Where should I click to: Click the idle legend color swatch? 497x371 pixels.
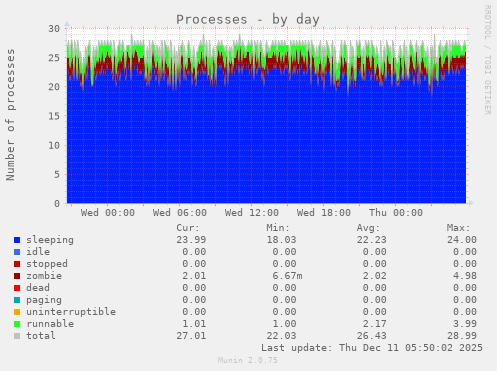pos(17,252)
